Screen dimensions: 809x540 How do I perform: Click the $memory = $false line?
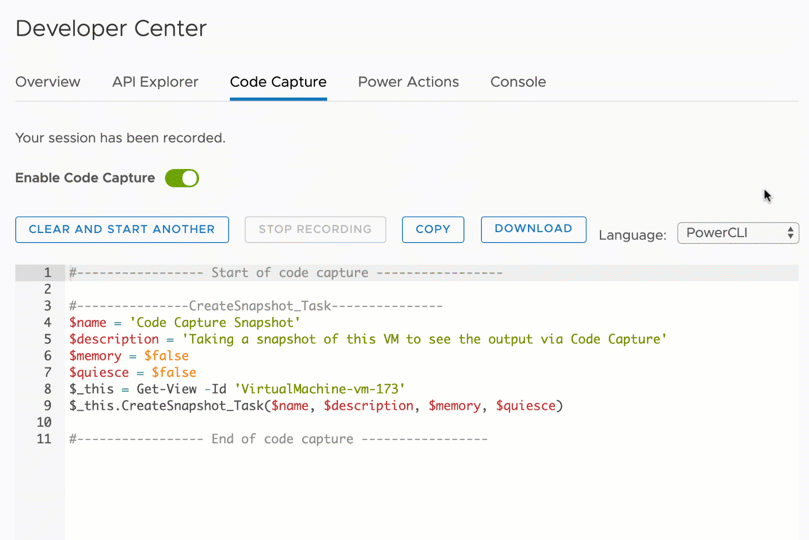(129, 356)
